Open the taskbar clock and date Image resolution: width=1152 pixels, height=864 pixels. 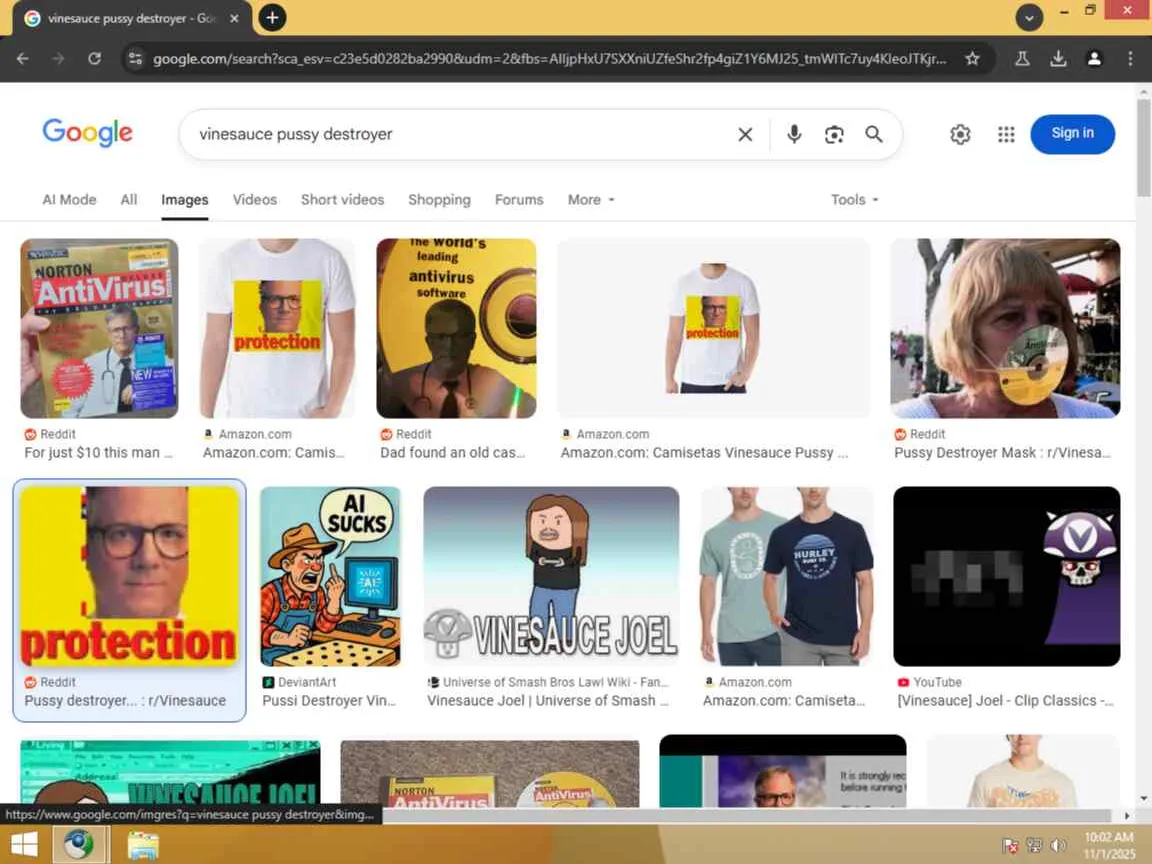tap(1109, 846)
